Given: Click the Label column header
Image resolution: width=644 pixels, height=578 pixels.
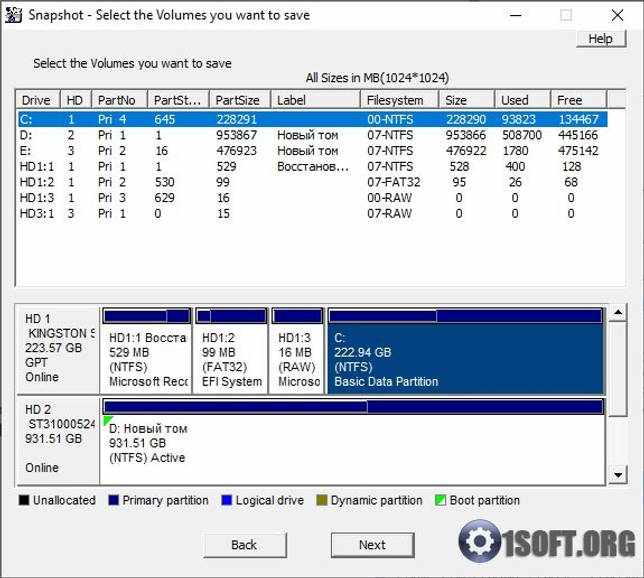Looking at the screenshot, I should 315,100.
